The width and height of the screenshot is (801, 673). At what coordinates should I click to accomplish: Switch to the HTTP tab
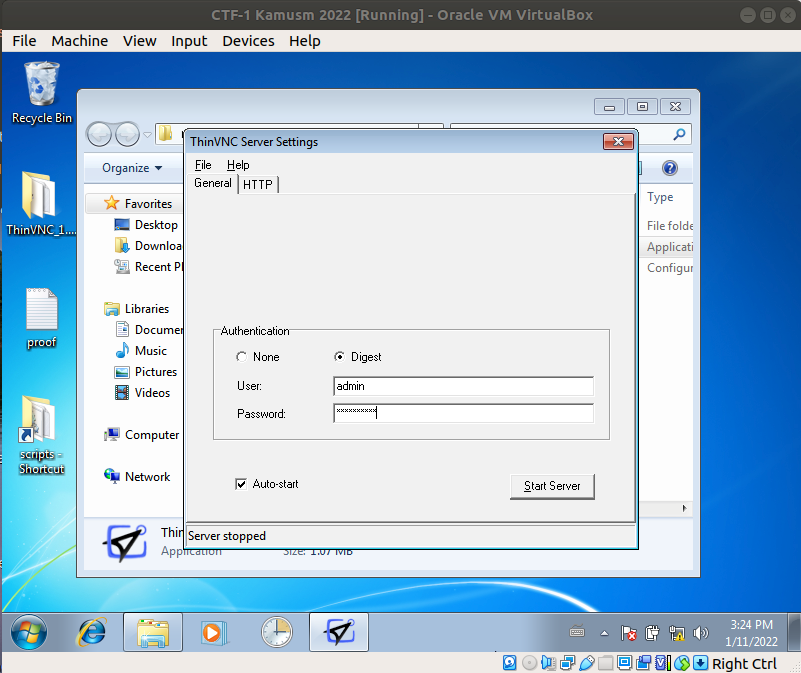pyautogui.click(x=258, y=184)
